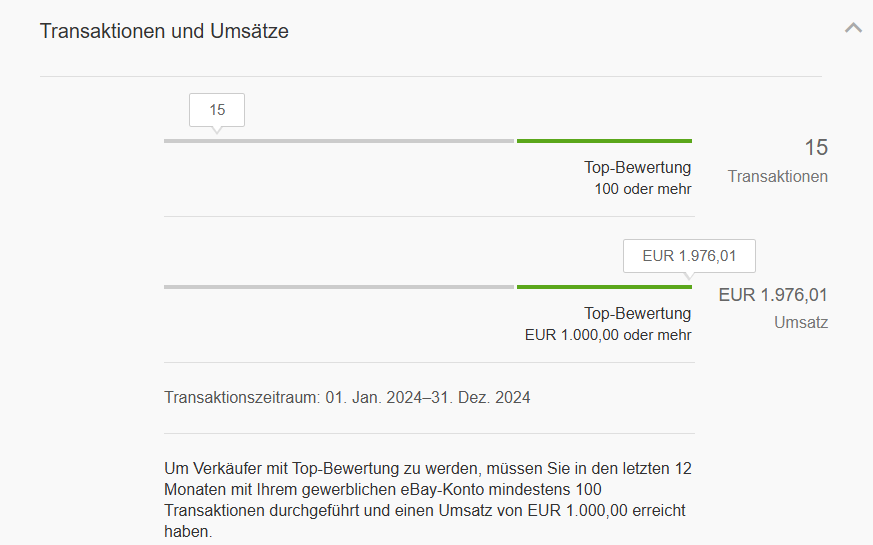Click the green segment of the Umsatz bar

tap(604, 287)
